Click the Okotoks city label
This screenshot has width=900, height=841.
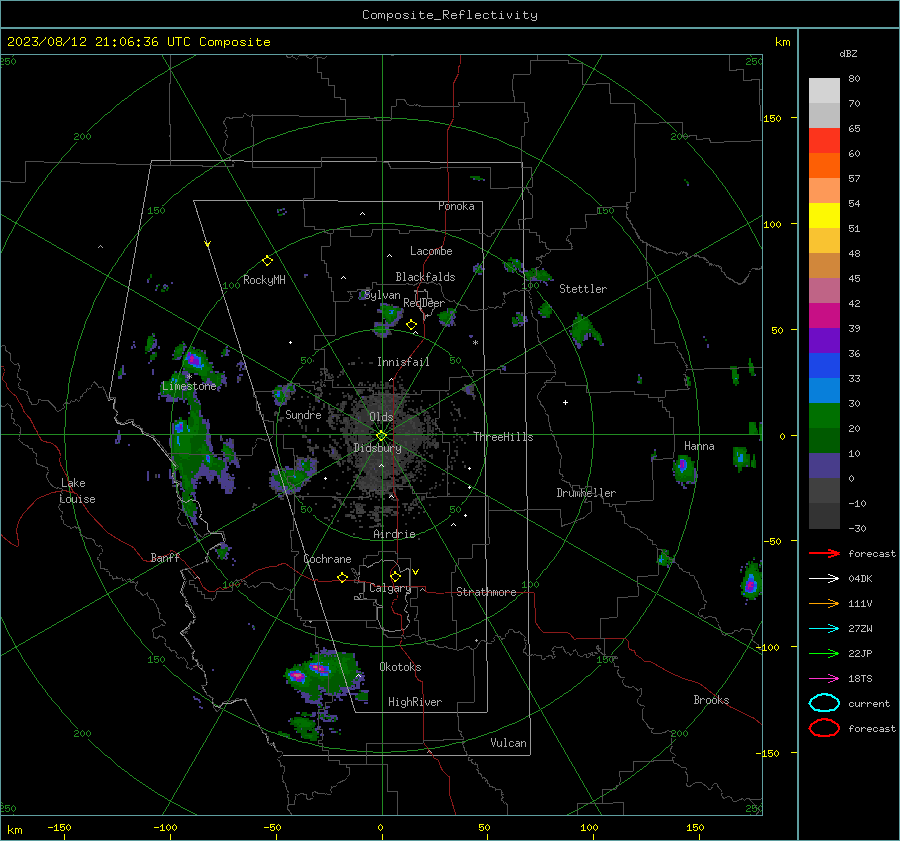tap(400, 667)
